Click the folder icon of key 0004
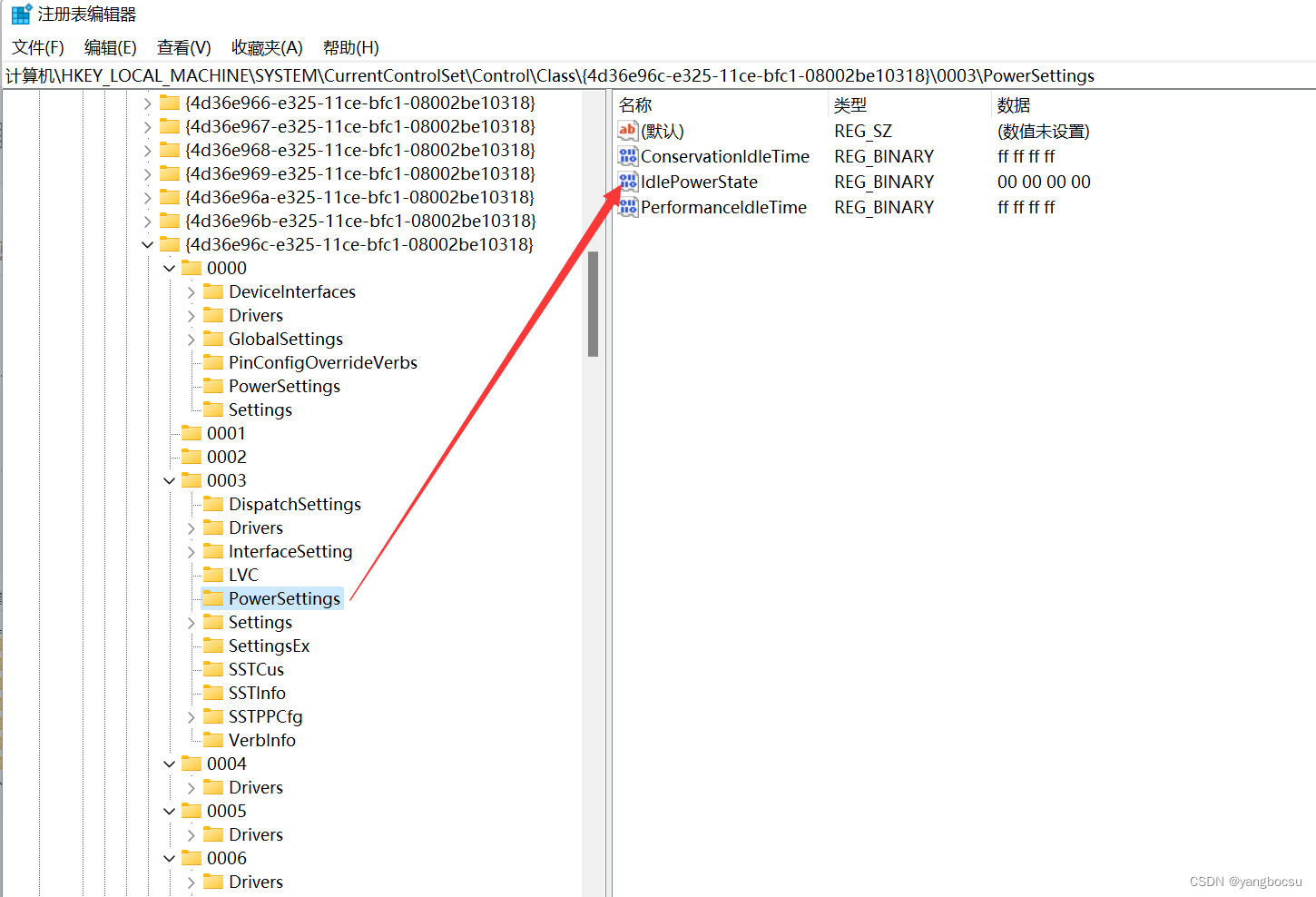 (192, 764)
